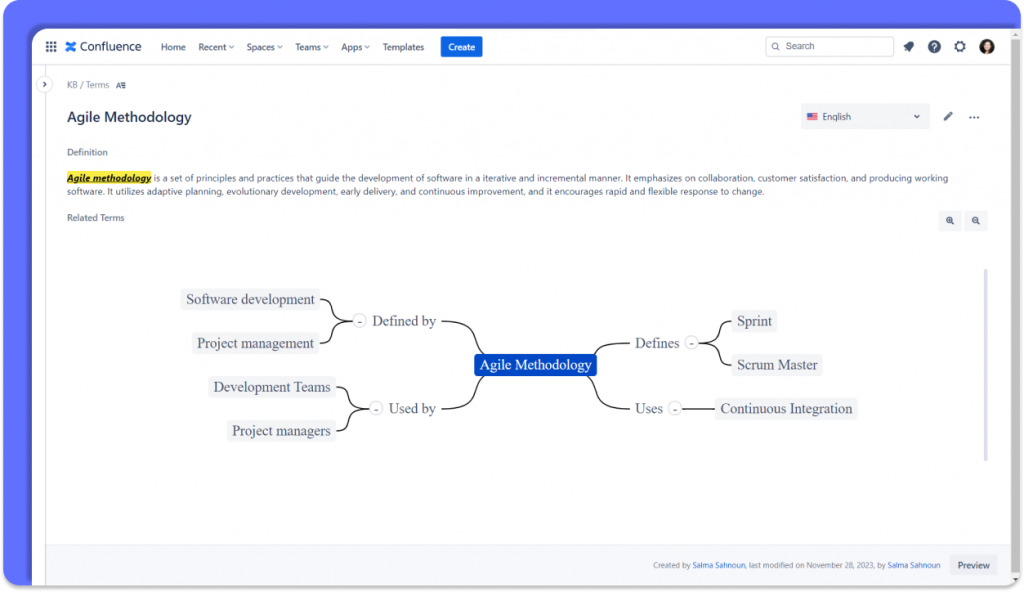
Task: Open settings via the gear icon
Action: tap(959, 46)
